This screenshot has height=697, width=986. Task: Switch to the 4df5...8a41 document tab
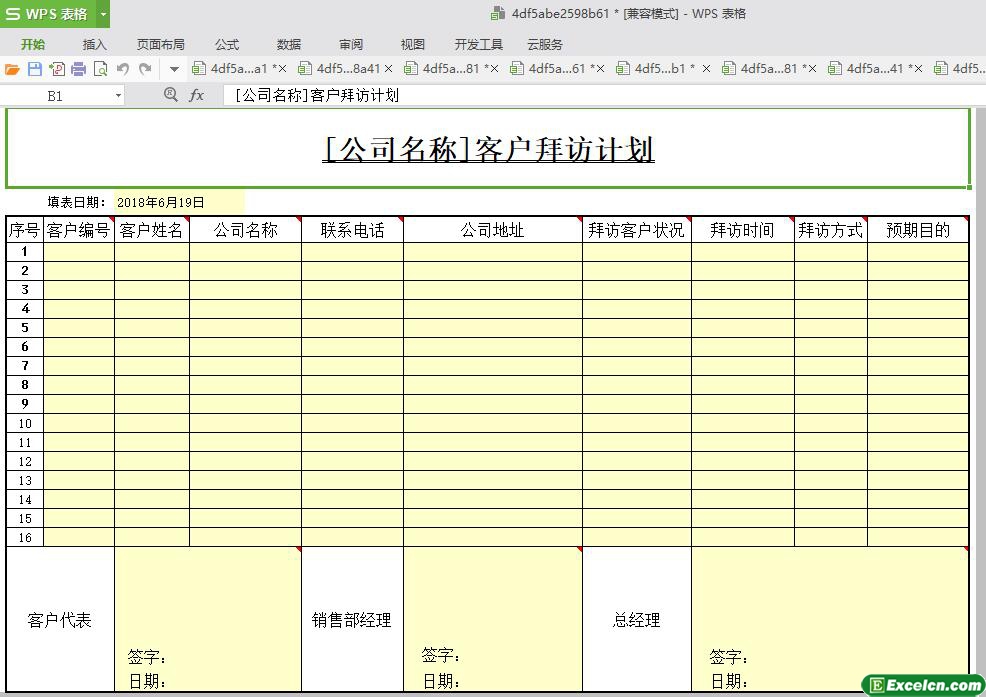pyautogui.click(x=347, y=69)
